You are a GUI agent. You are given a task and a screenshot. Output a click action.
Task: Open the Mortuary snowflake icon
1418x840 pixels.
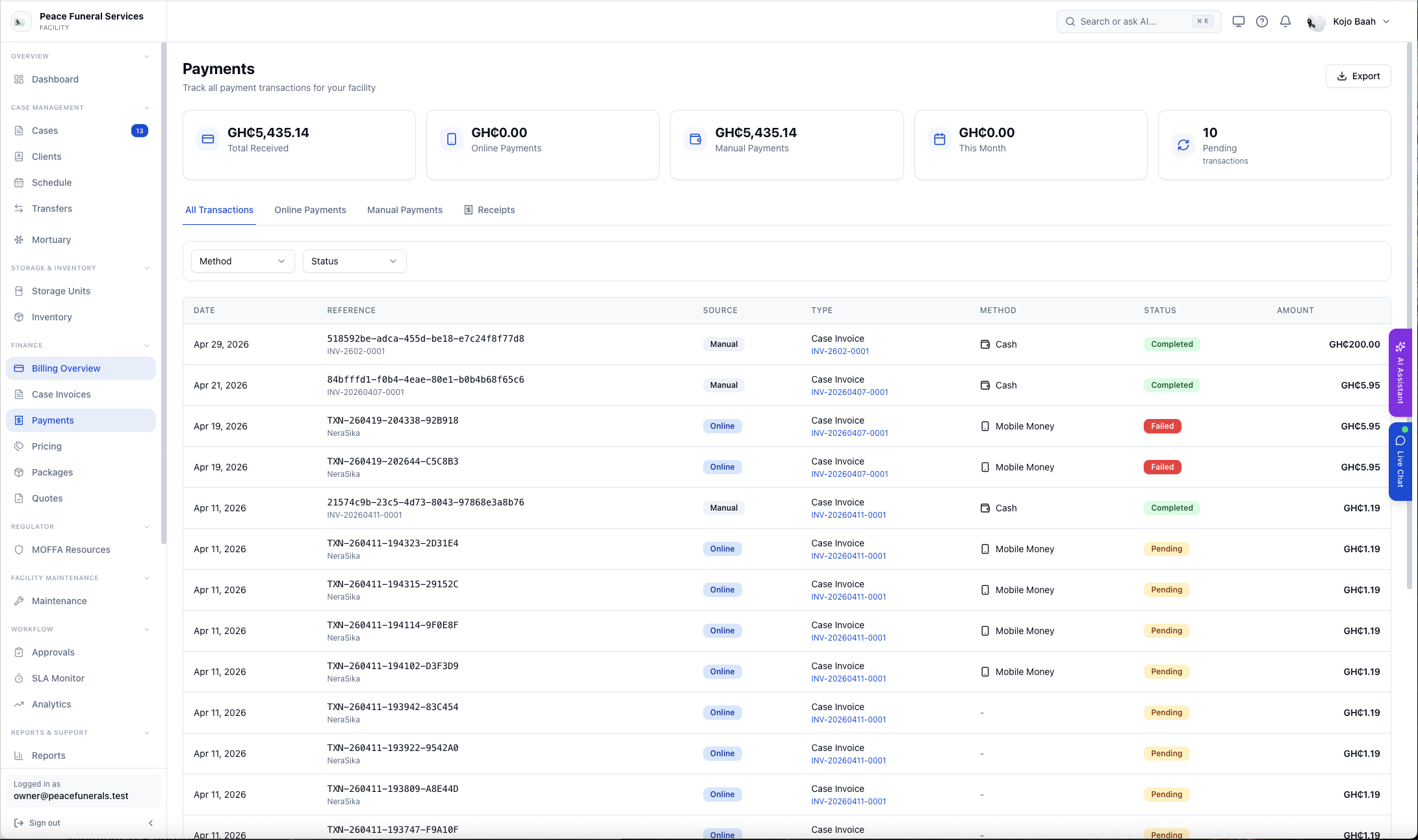(19, 240)
